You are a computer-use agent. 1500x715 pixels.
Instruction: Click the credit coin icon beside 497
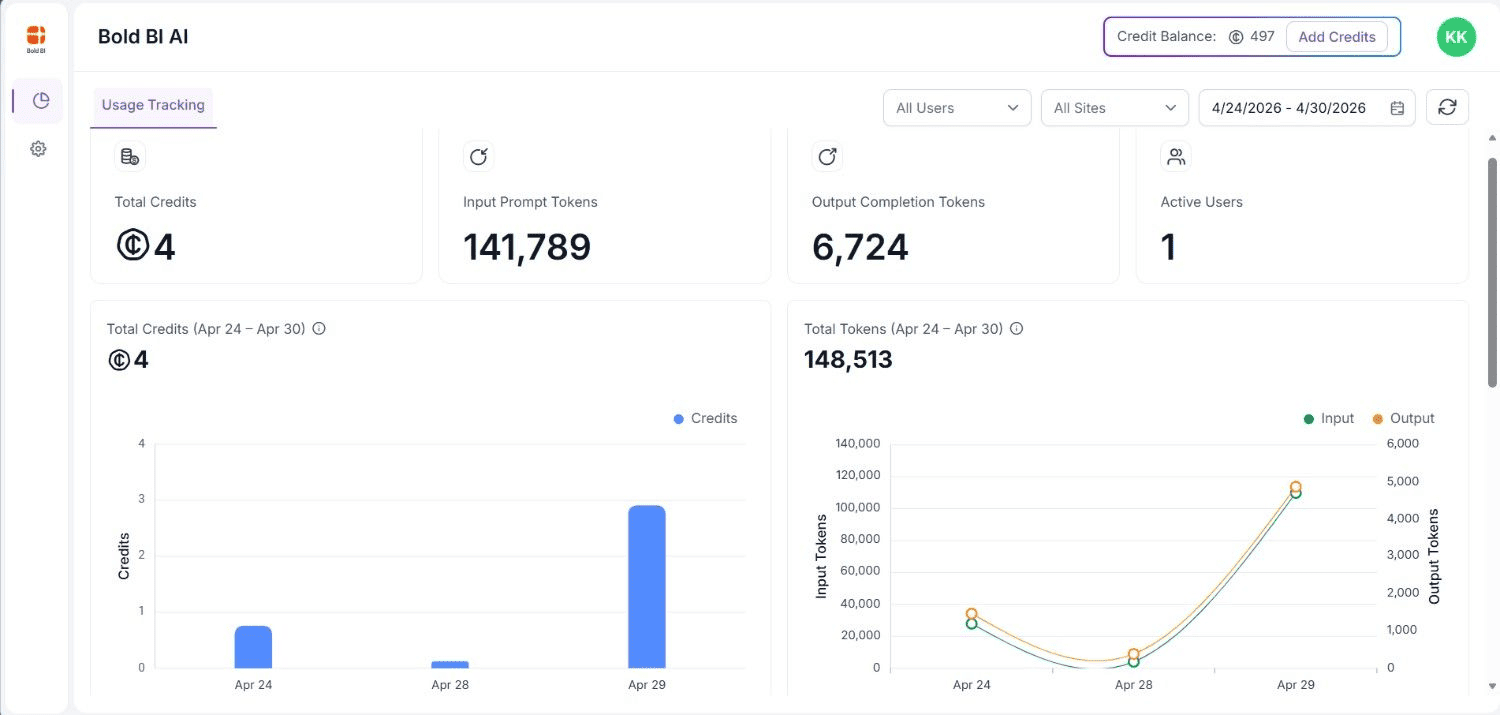point(1236,37)
